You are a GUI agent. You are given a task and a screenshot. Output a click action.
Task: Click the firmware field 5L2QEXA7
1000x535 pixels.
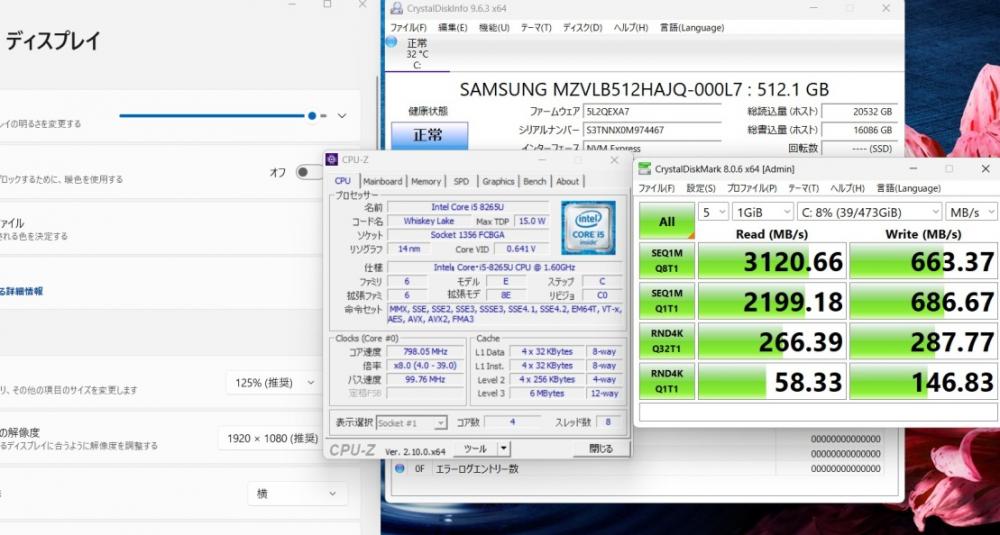click(x=652, y=112)
